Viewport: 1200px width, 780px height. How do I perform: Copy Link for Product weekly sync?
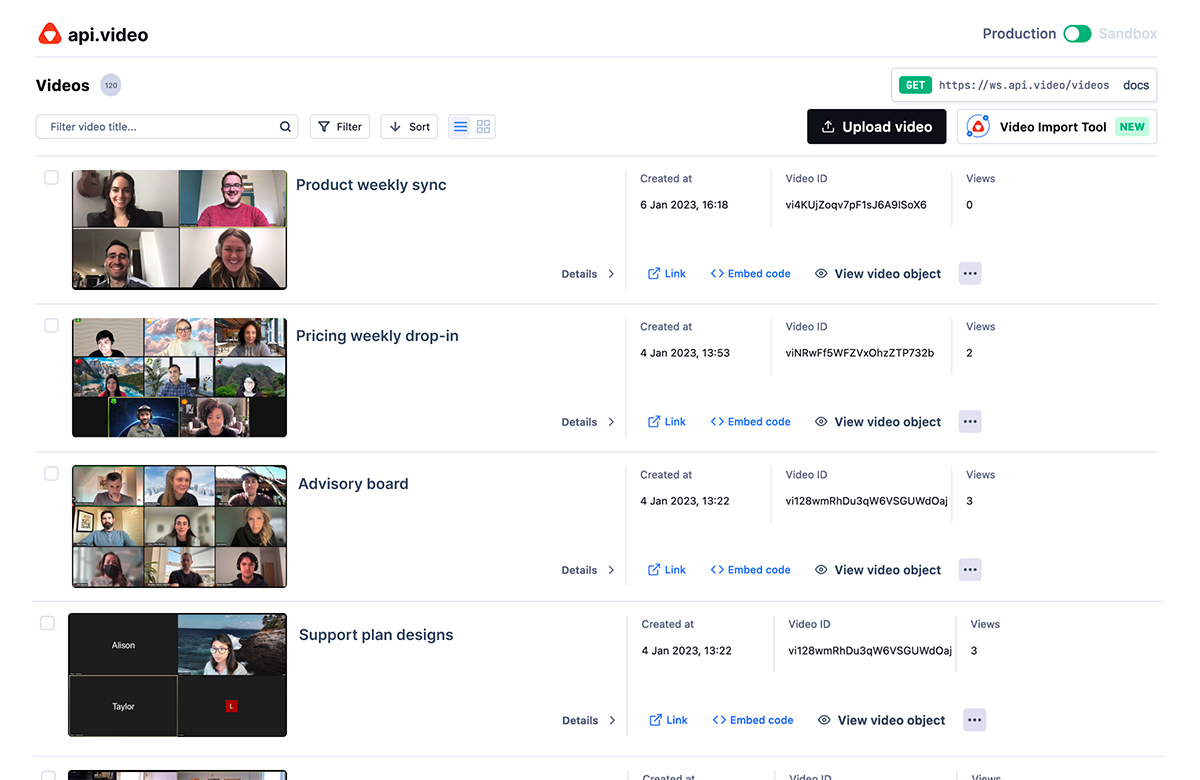tap(667, 274)
